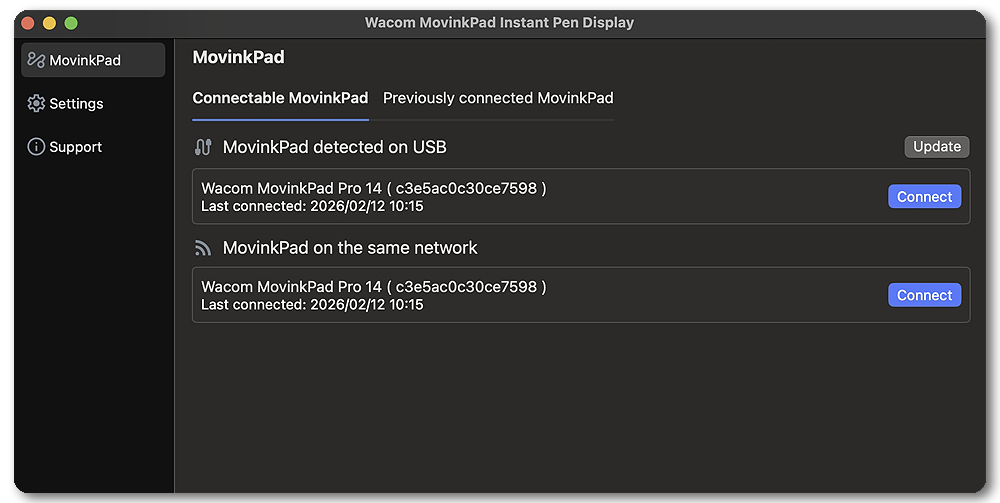Open the Support sidebar label

point(75,147)
